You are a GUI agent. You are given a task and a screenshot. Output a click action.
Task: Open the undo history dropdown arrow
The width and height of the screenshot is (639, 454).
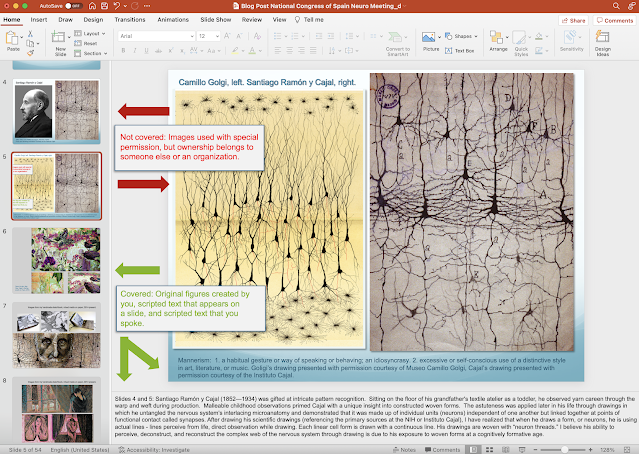[125, 6]
